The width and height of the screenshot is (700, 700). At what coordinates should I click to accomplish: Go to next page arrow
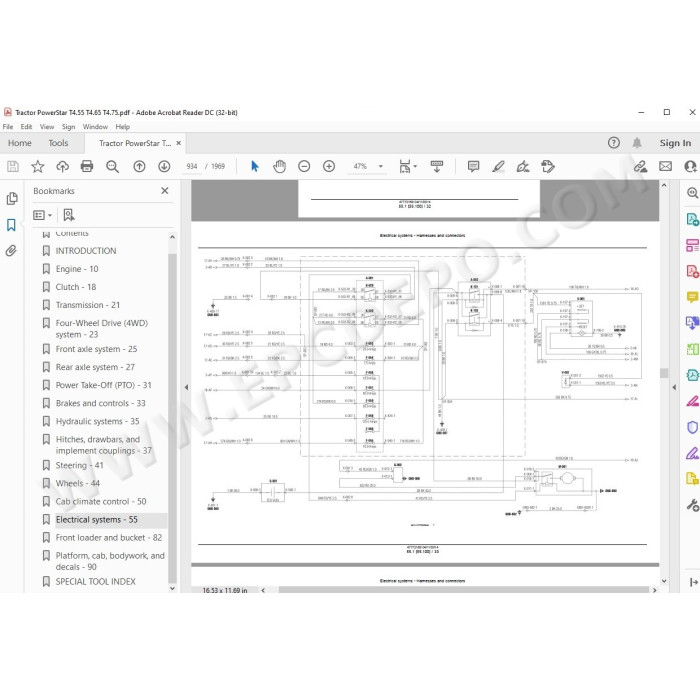(x=164, y=167)
